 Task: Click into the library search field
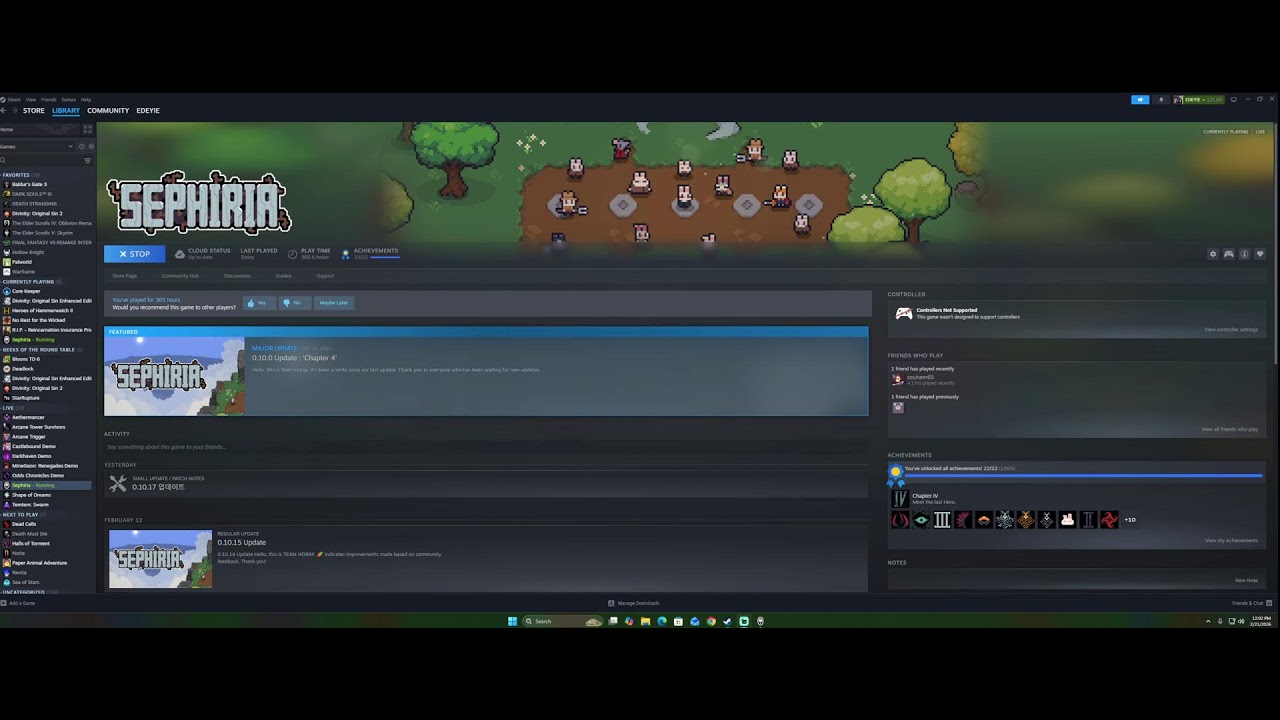pyautogui.click(x=40, y=160)
